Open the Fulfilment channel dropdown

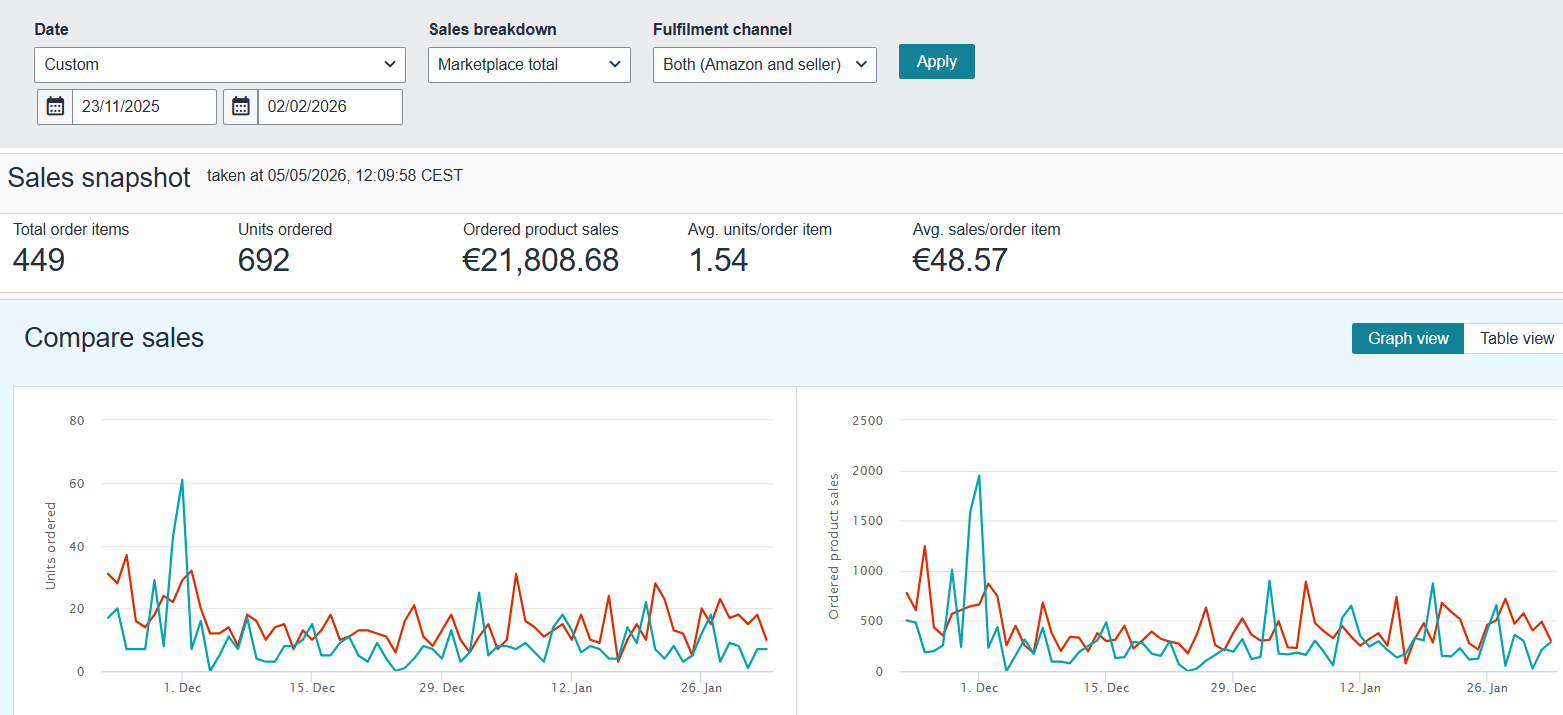point(765,65)
